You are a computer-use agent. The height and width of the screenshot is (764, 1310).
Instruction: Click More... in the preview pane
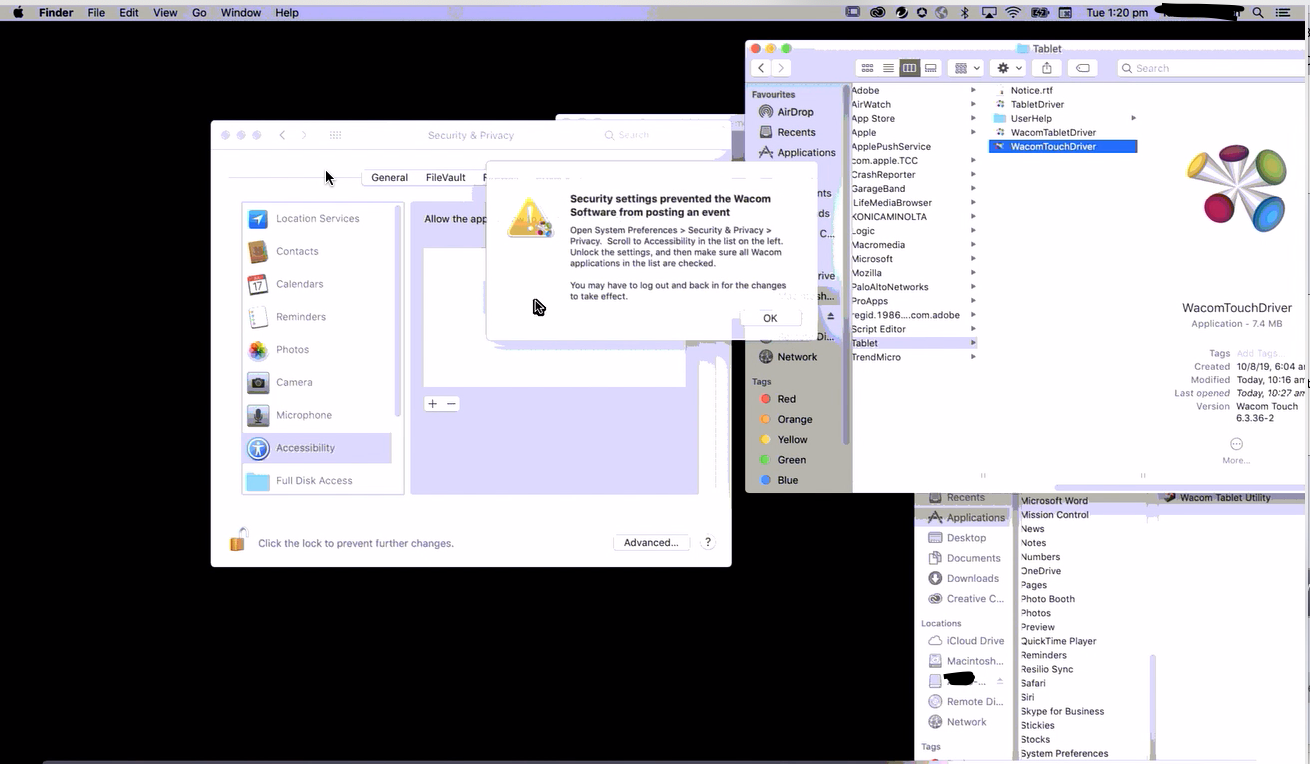coord(1236,449)
